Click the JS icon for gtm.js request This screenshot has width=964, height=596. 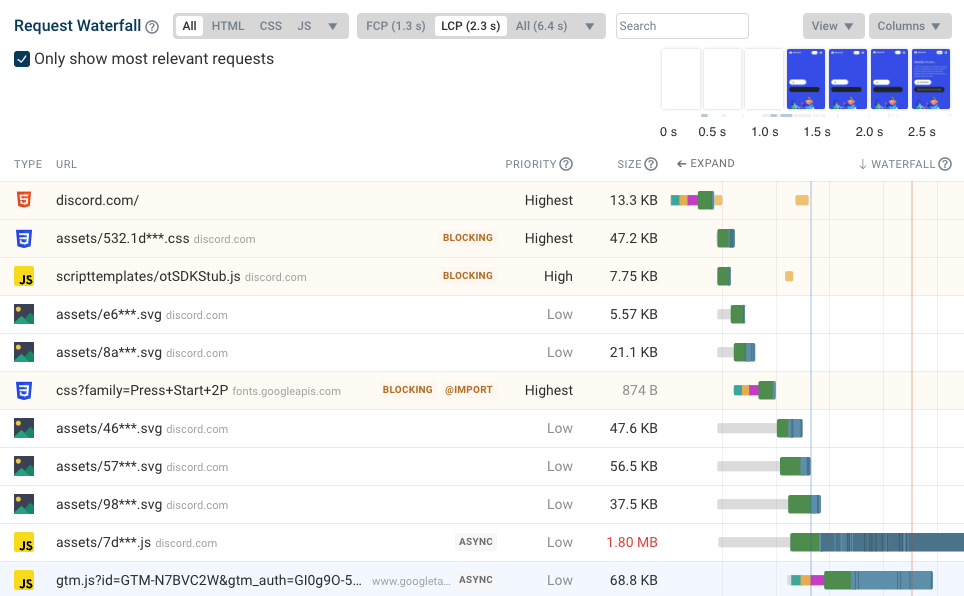click(x=24, y=581)
